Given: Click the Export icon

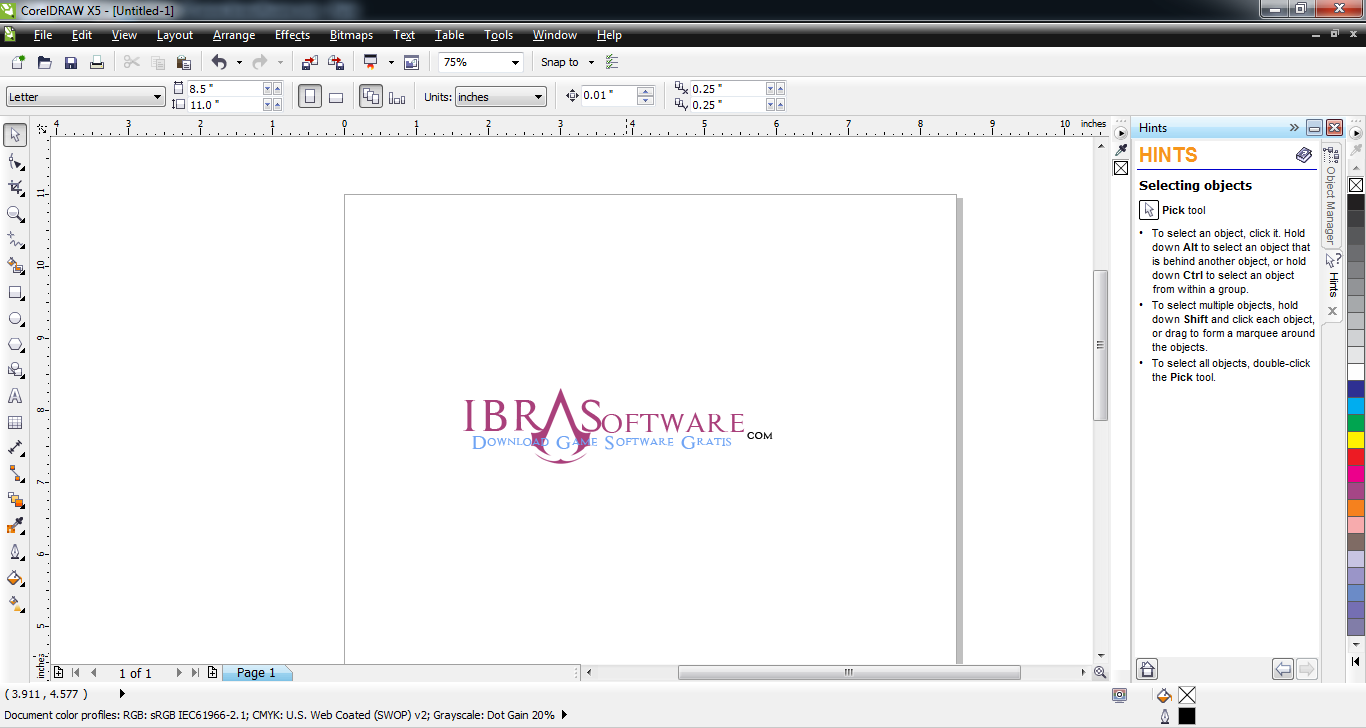Looking at the screenshot, I should [x=336, y=62].
